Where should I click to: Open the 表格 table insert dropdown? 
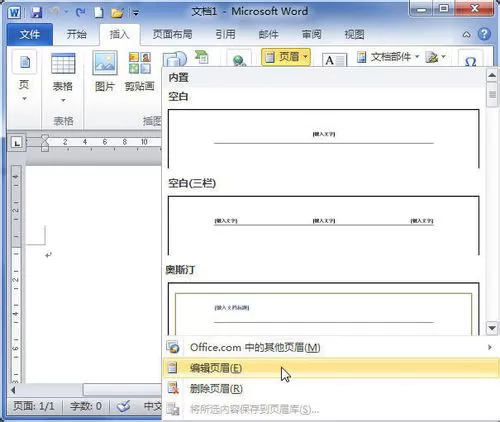pos(63,77)
